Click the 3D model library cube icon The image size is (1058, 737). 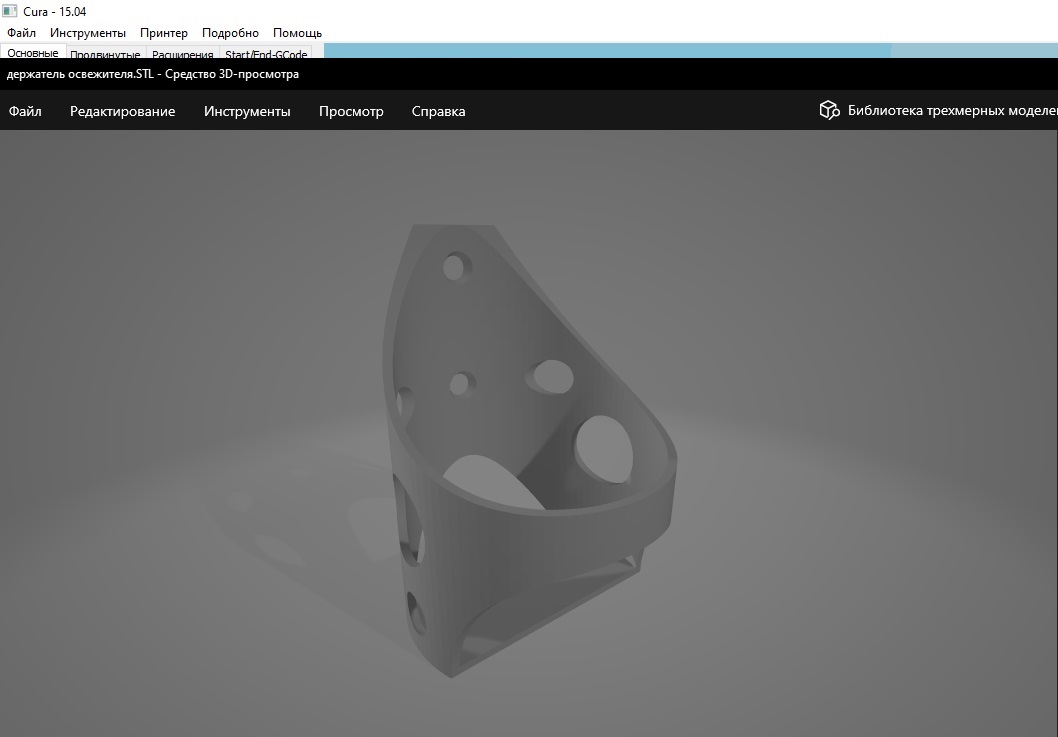[829, 110]
